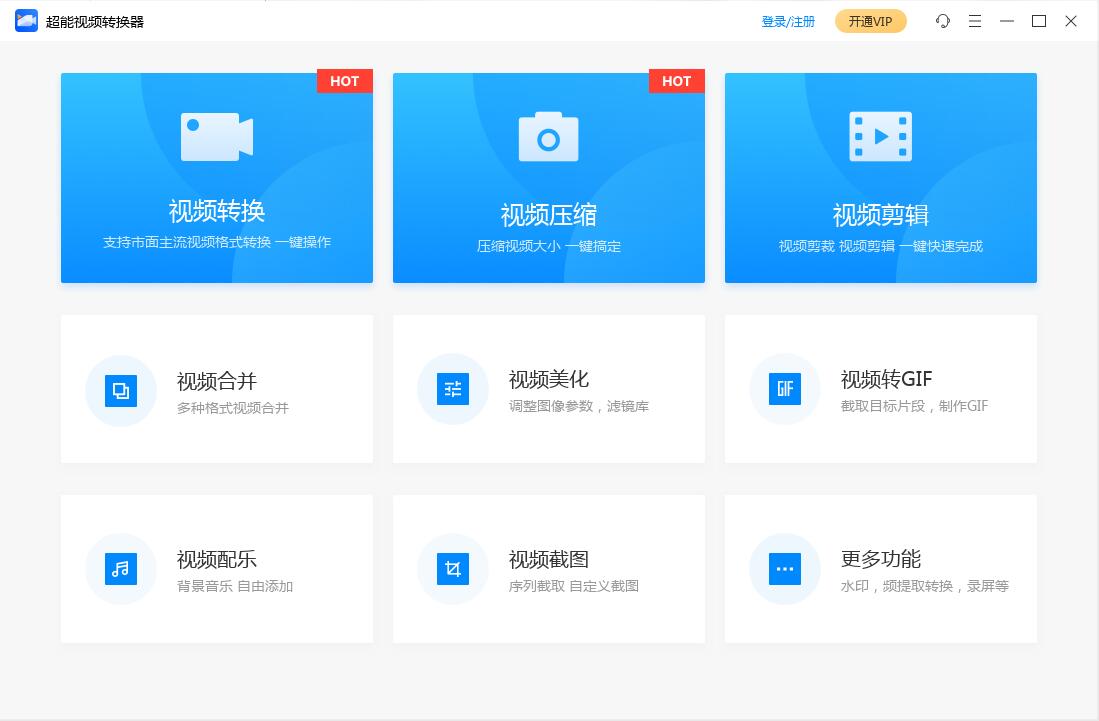The width and height of the screenshot is (1099, 721).
Task: Click the video camera icon on 视频转换 card
Action: tap(217, 137)
